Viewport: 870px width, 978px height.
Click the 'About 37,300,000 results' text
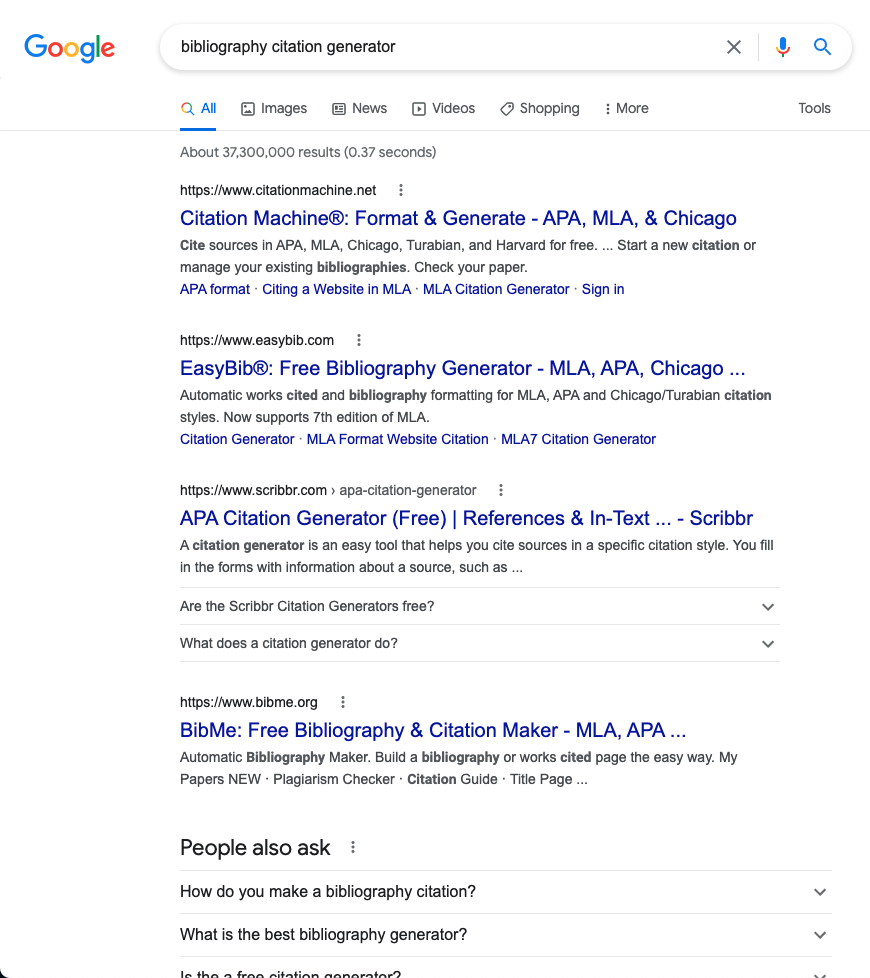308,152
